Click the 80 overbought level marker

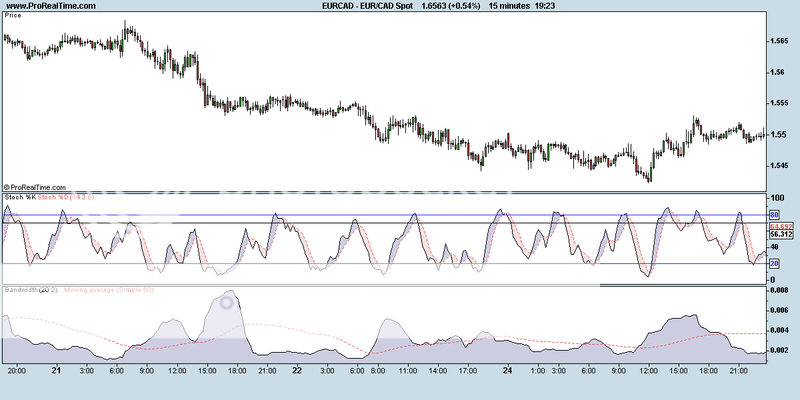tap(773, 215)
